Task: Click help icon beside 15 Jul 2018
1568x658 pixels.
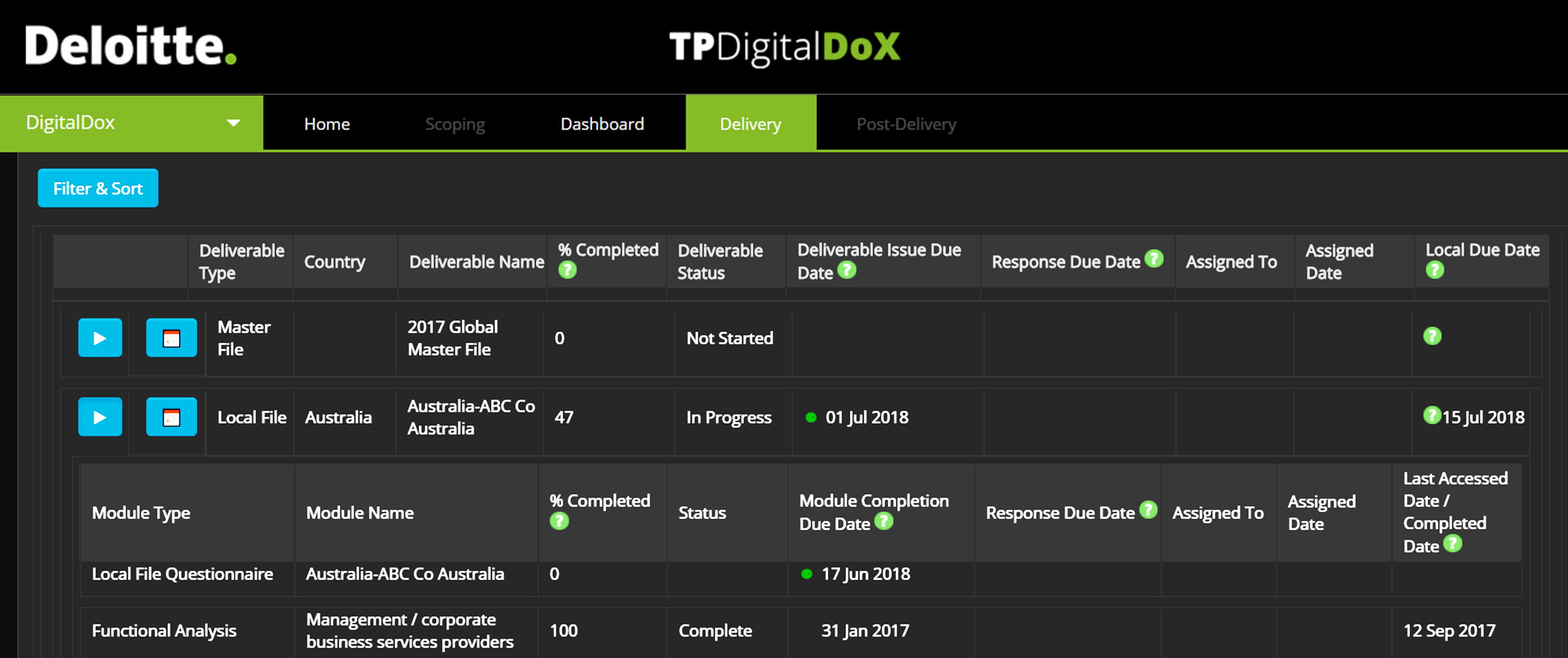Action: (x=1432, y=415)
